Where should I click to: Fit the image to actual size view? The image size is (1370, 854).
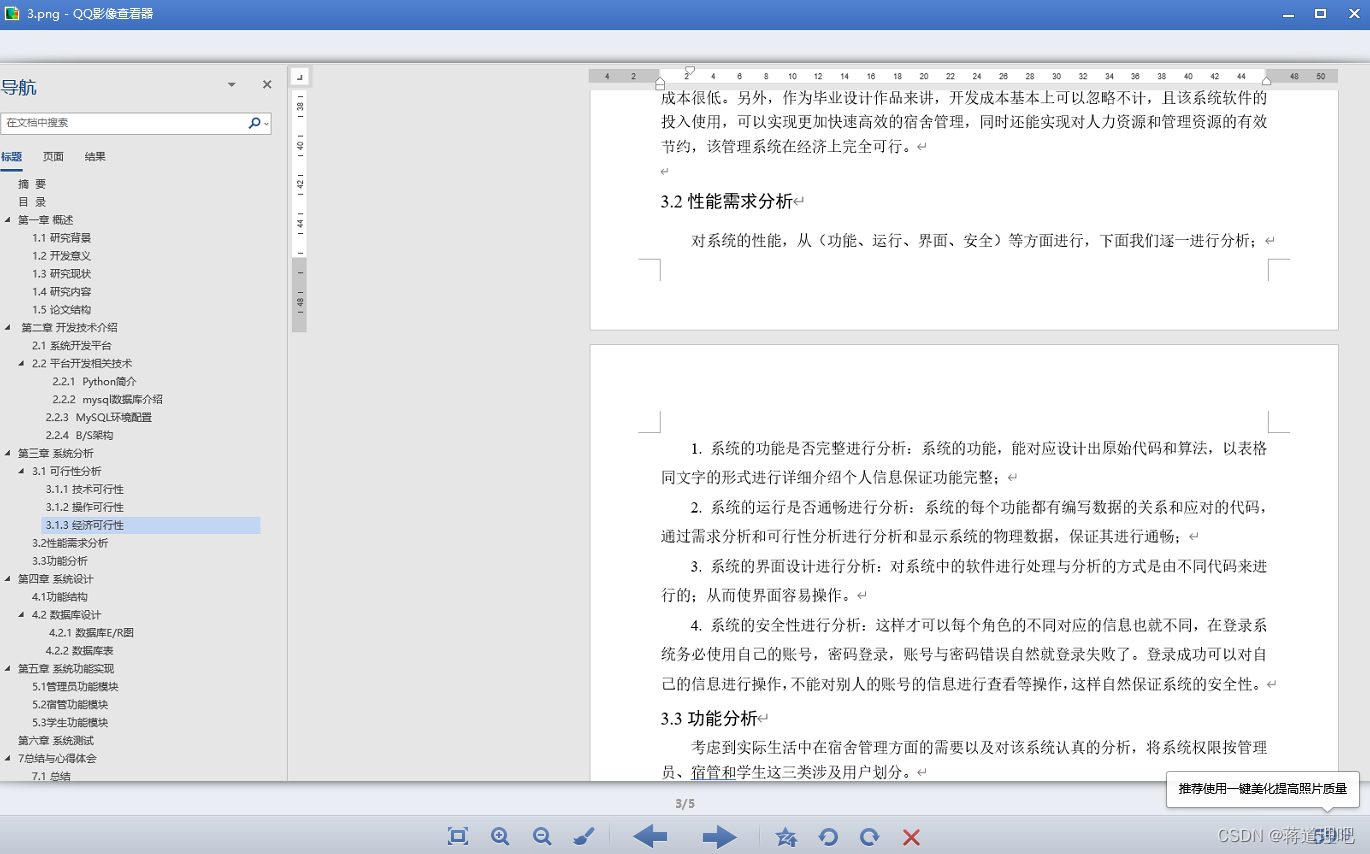point(458,837)
